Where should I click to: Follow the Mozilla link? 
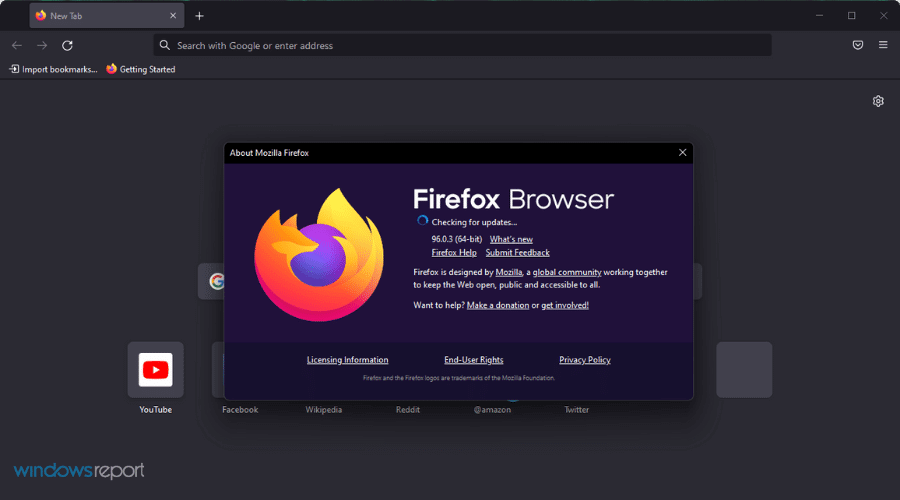coord(509,272)
